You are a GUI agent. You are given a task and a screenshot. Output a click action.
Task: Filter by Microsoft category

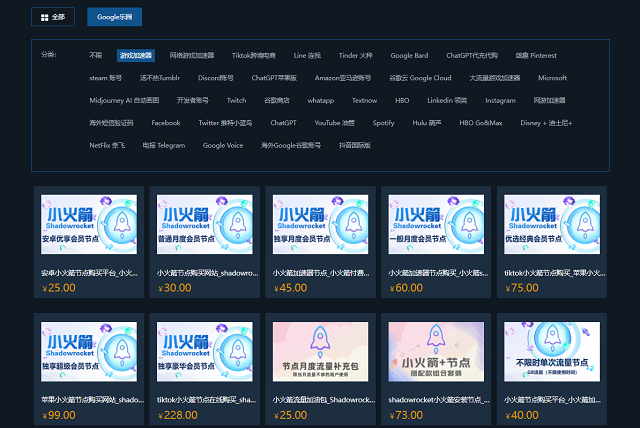pyautogui.click(x=552, y=78)
